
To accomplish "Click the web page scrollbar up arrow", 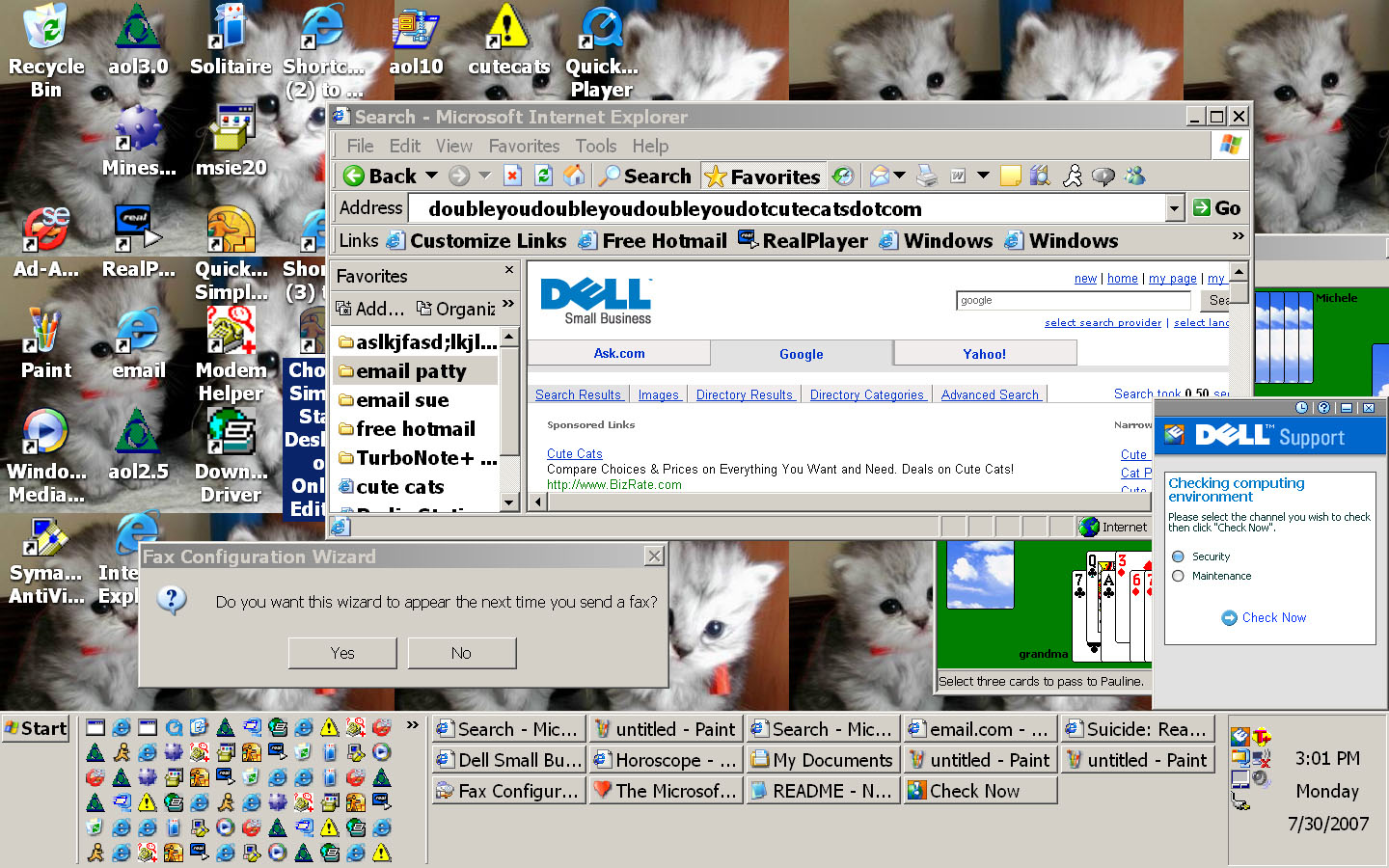I will [1239, 271].
